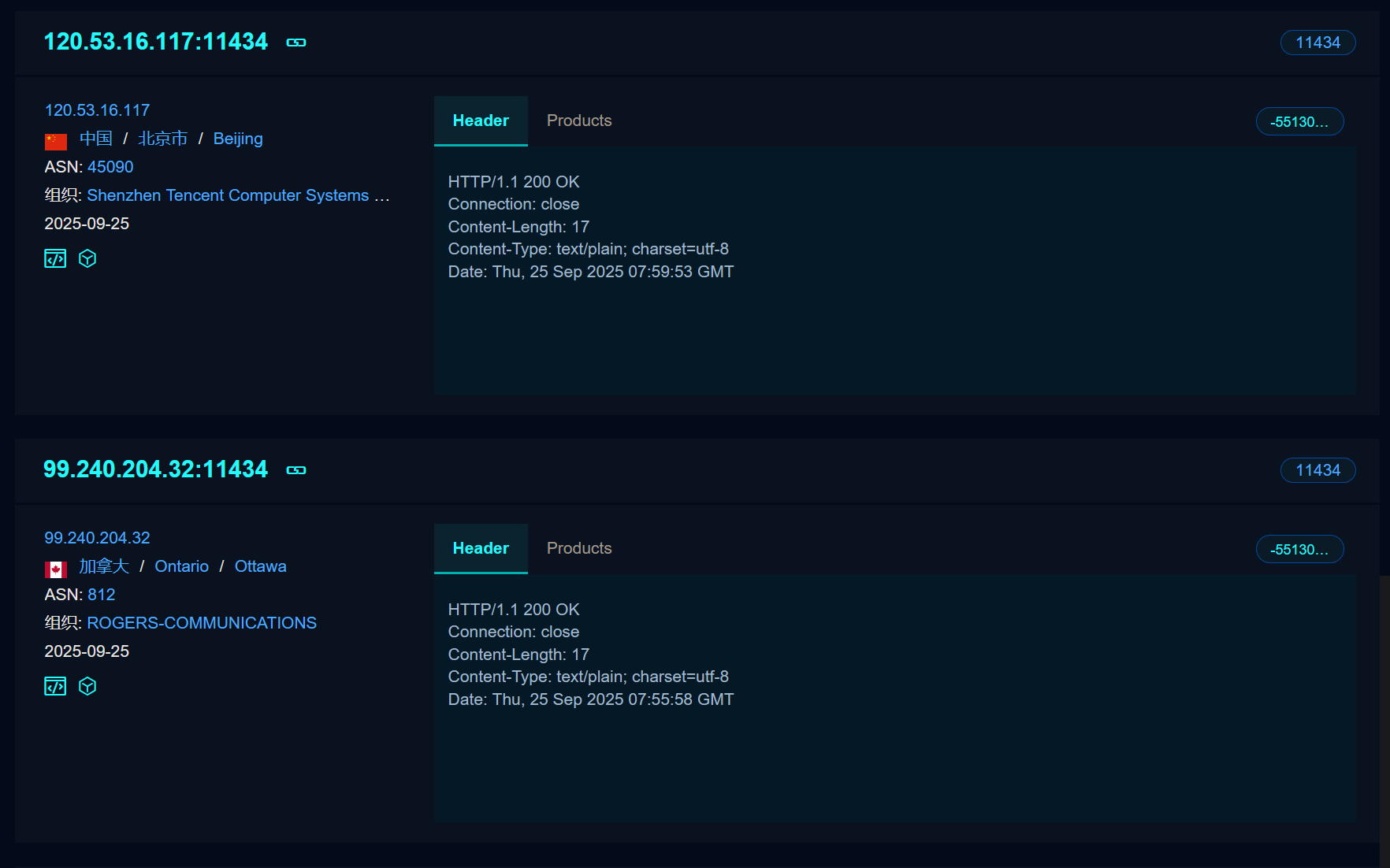Image resolution: width=1390 pixels, height=868 pixels.
Task: Click -55130... hash badge in second result
Action: (x=1299, y=550)
